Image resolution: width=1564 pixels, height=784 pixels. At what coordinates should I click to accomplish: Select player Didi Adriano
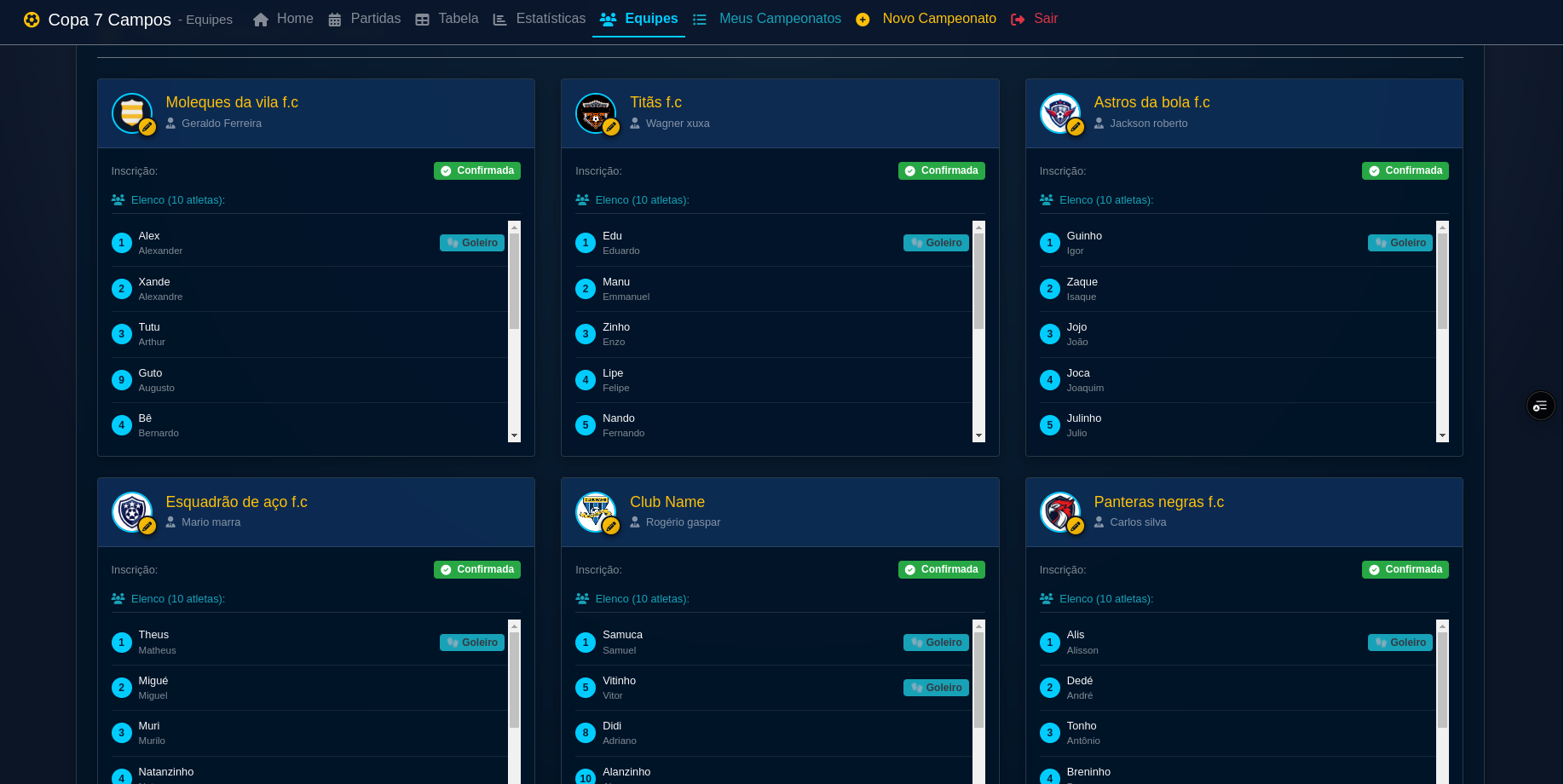[x=773, y=733]
